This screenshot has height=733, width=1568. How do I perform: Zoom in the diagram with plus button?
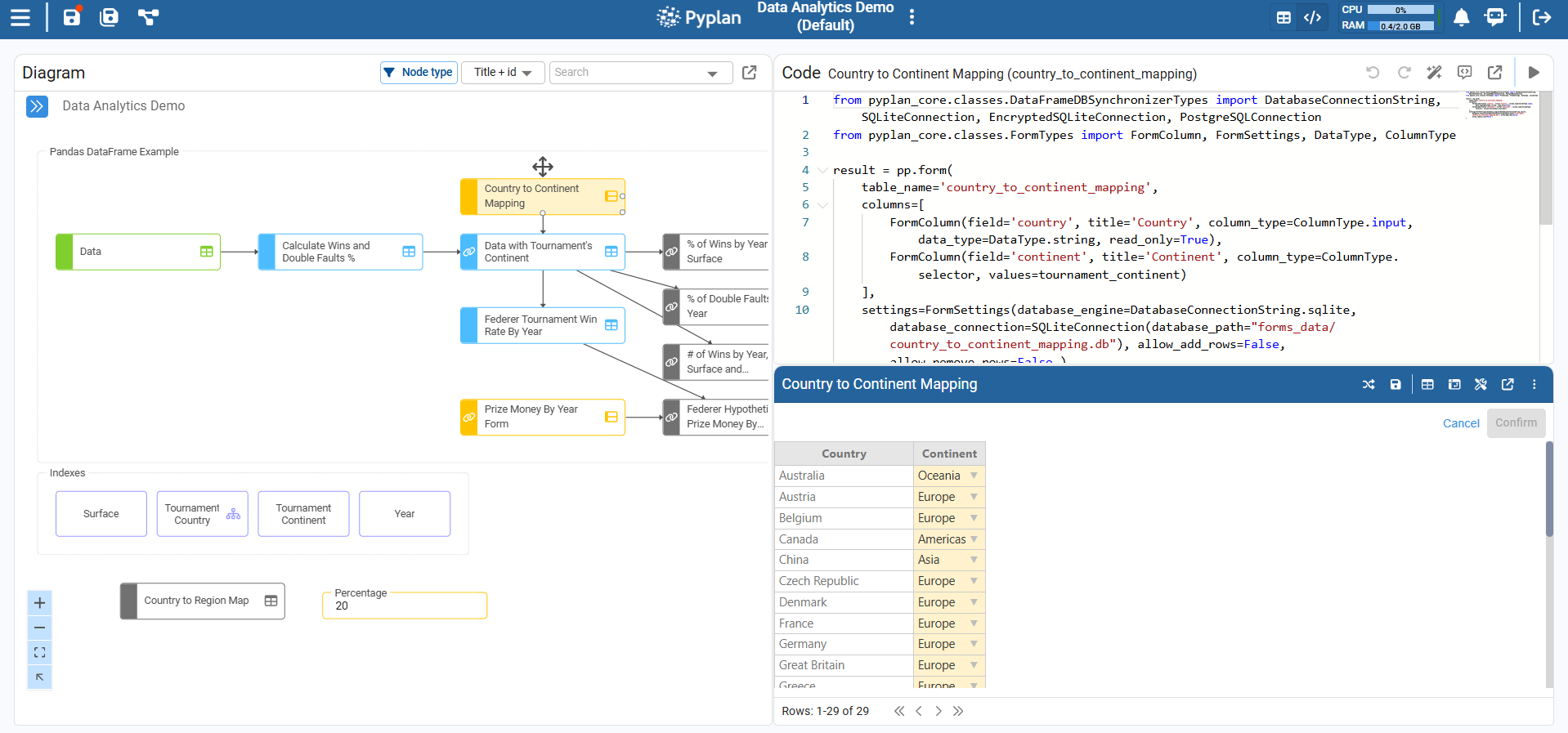39,603
